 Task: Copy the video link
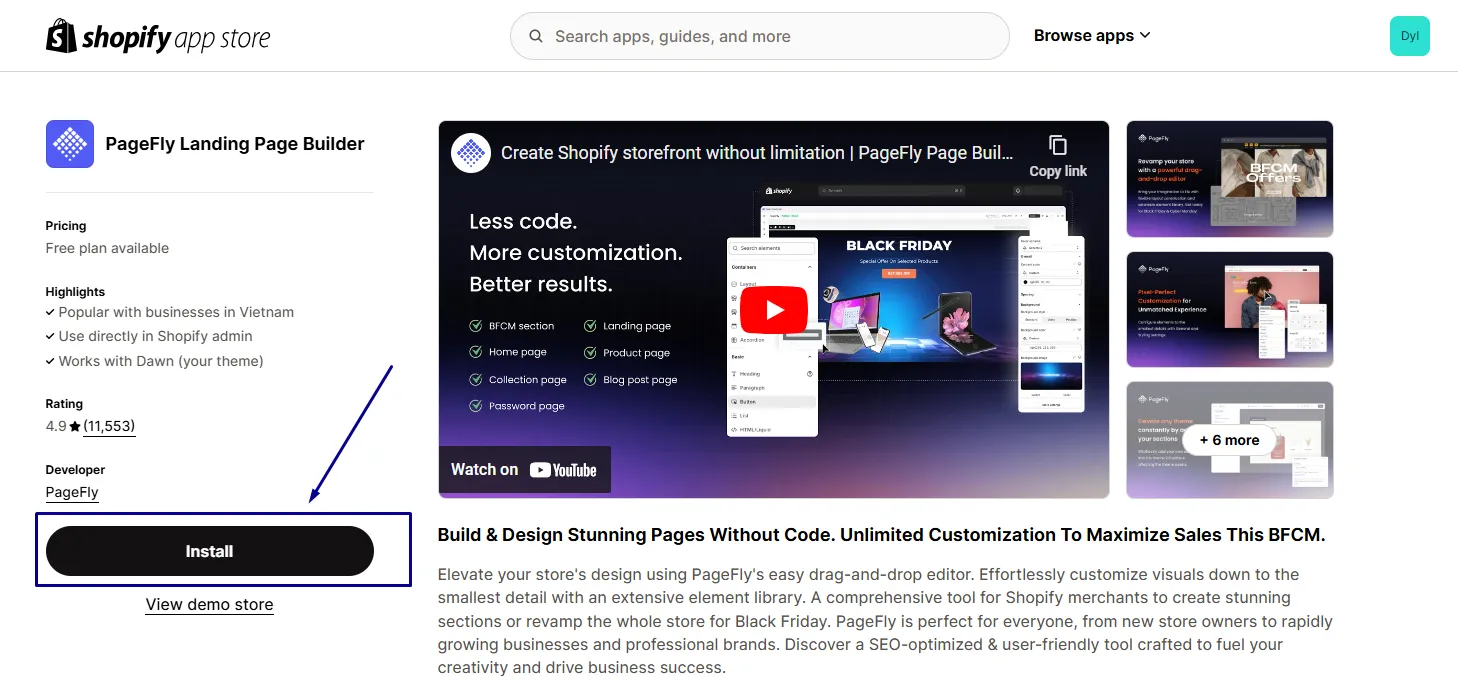point(1058,156)
